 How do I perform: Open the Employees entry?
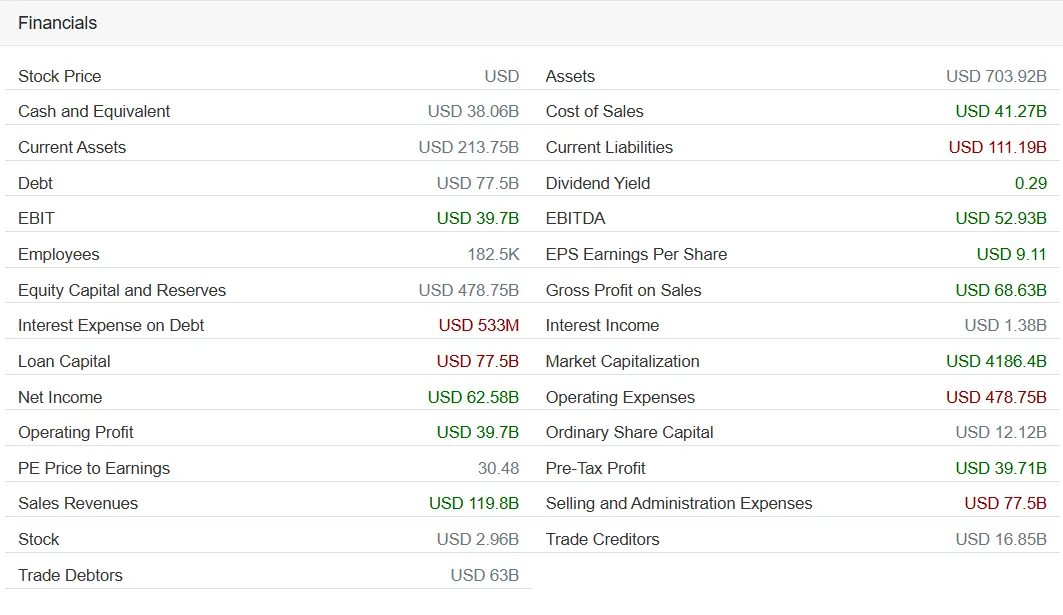[59, 254]
